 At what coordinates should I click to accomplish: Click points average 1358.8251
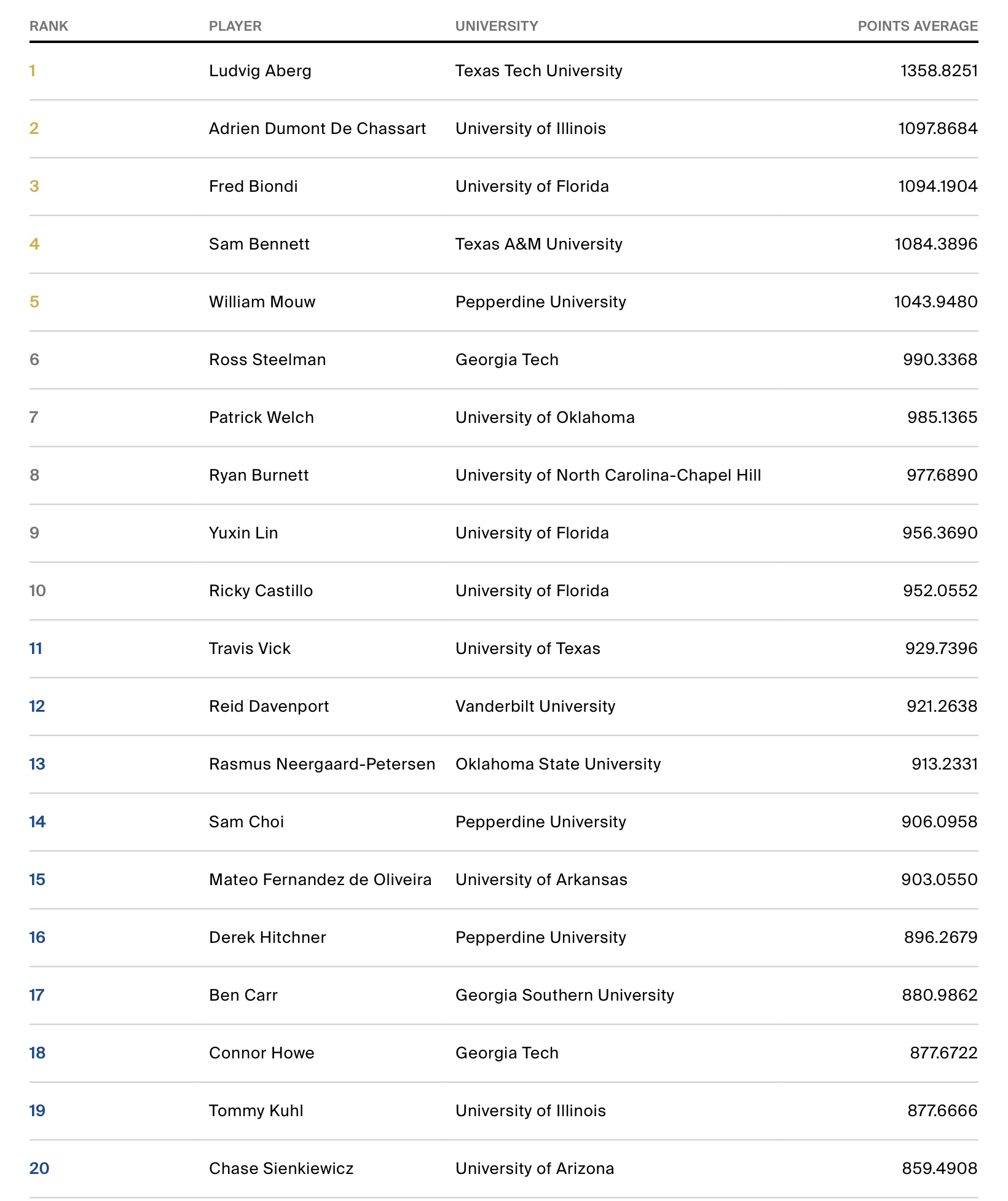[x=939, y=71]
